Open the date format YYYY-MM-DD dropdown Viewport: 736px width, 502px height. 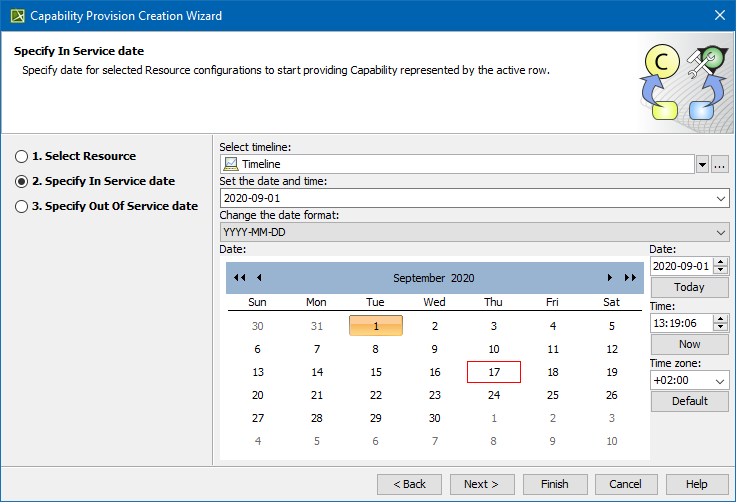(x=722, y=233)
